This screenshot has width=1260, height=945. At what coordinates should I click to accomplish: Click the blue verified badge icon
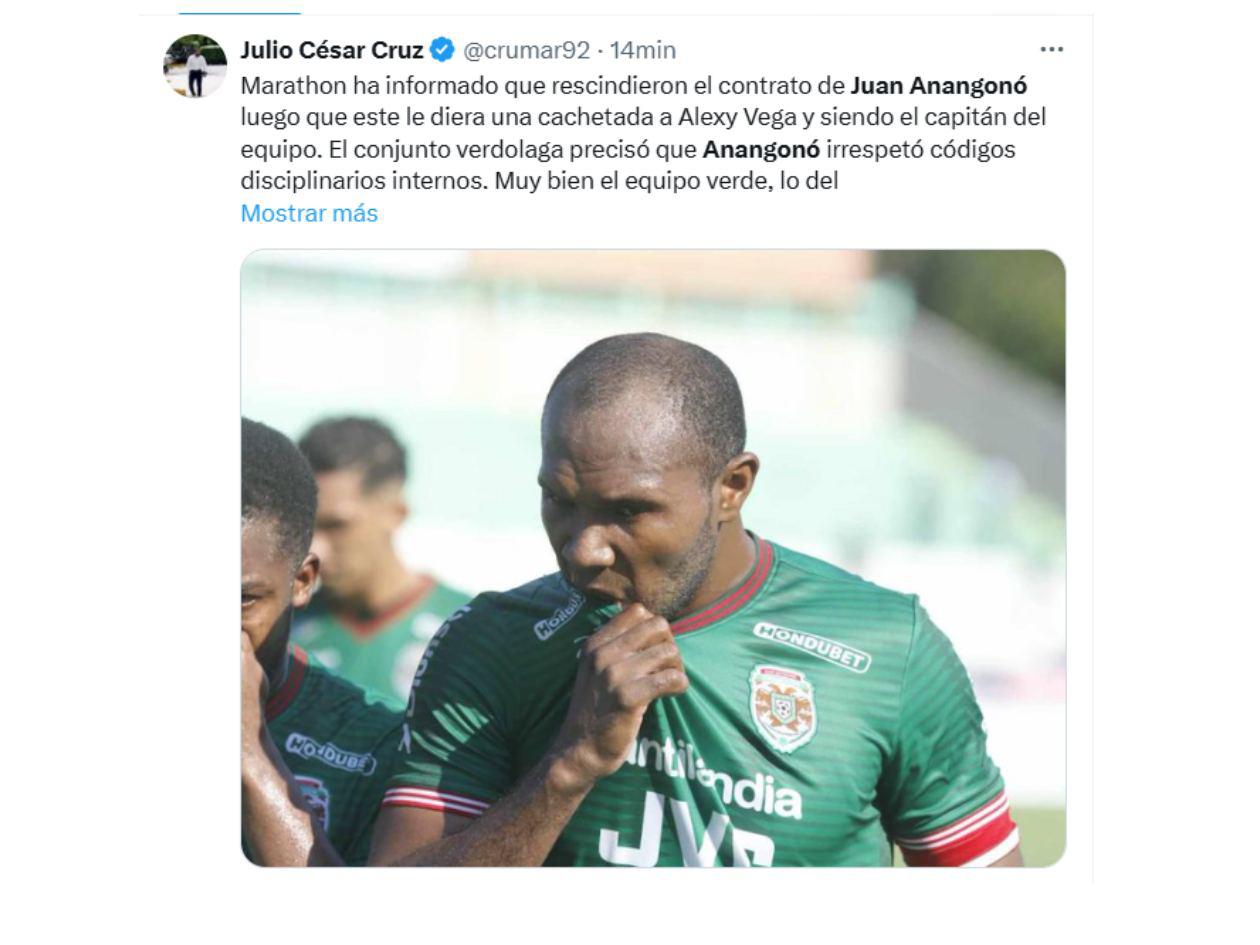click(442, 49)
